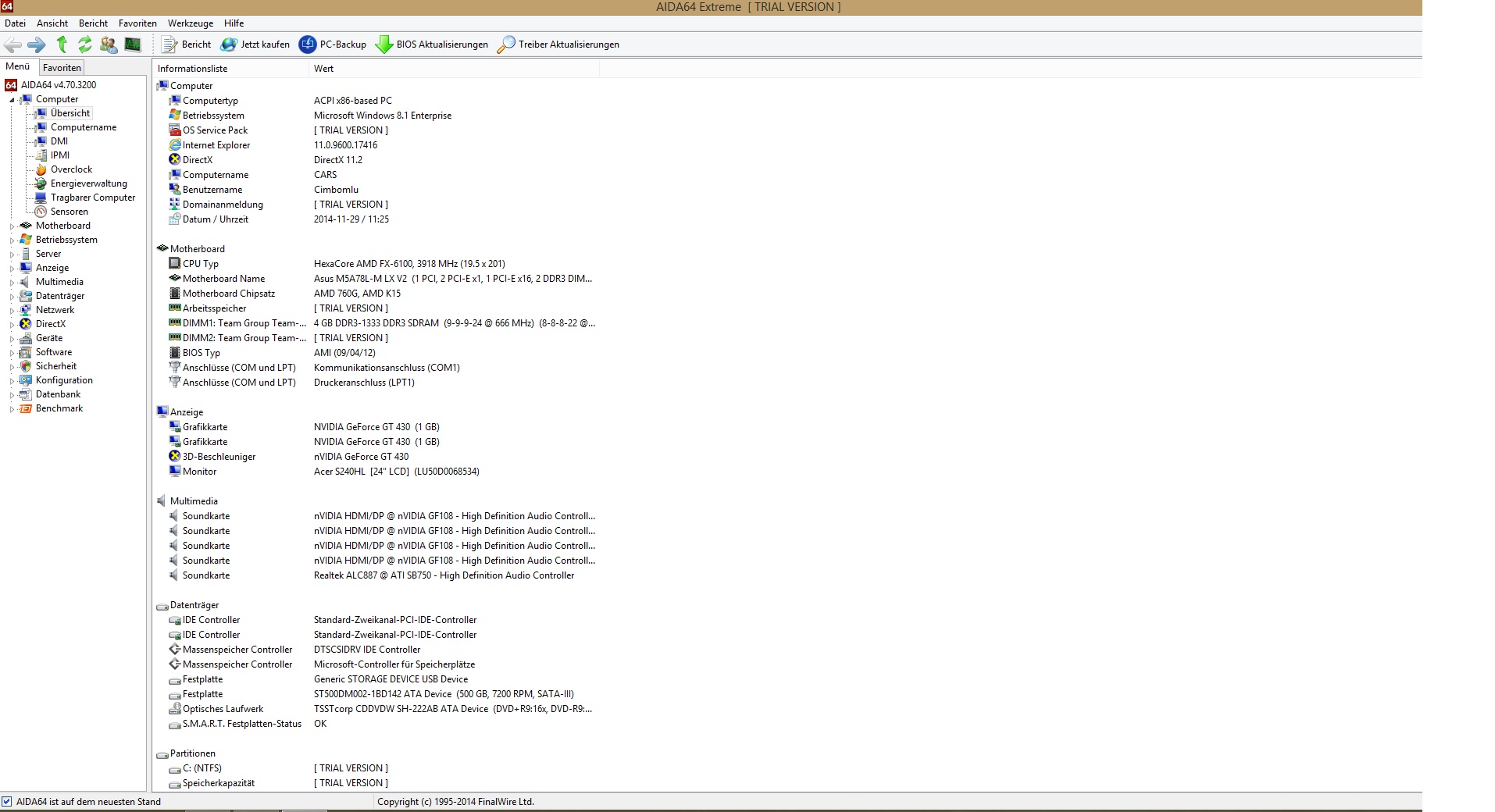Click the Copyright FinalWire status text
1495x812 pixels.
pyautogui.click(x=455, y=801)
